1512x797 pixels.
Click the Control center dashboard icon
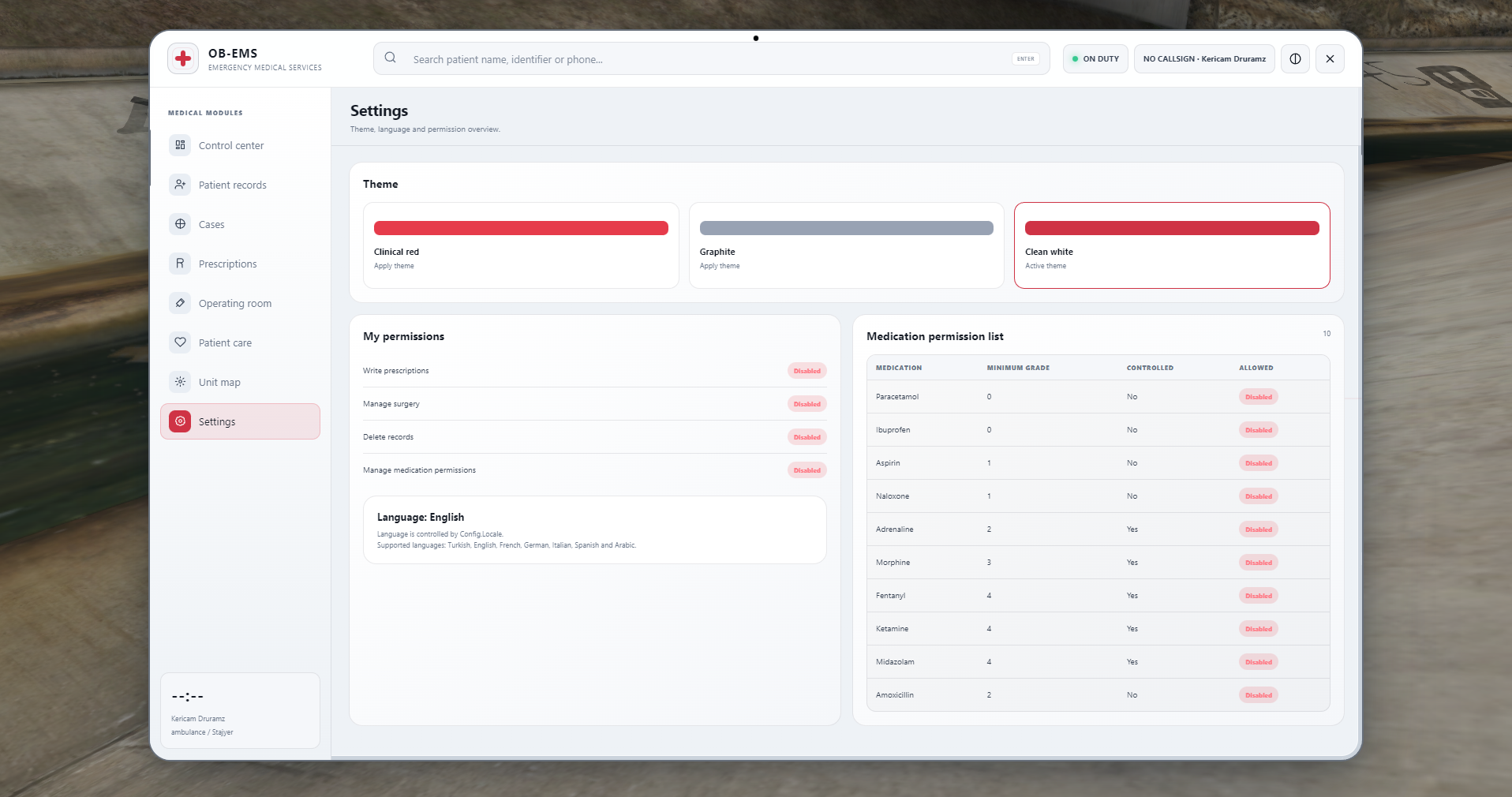[180, 145]
